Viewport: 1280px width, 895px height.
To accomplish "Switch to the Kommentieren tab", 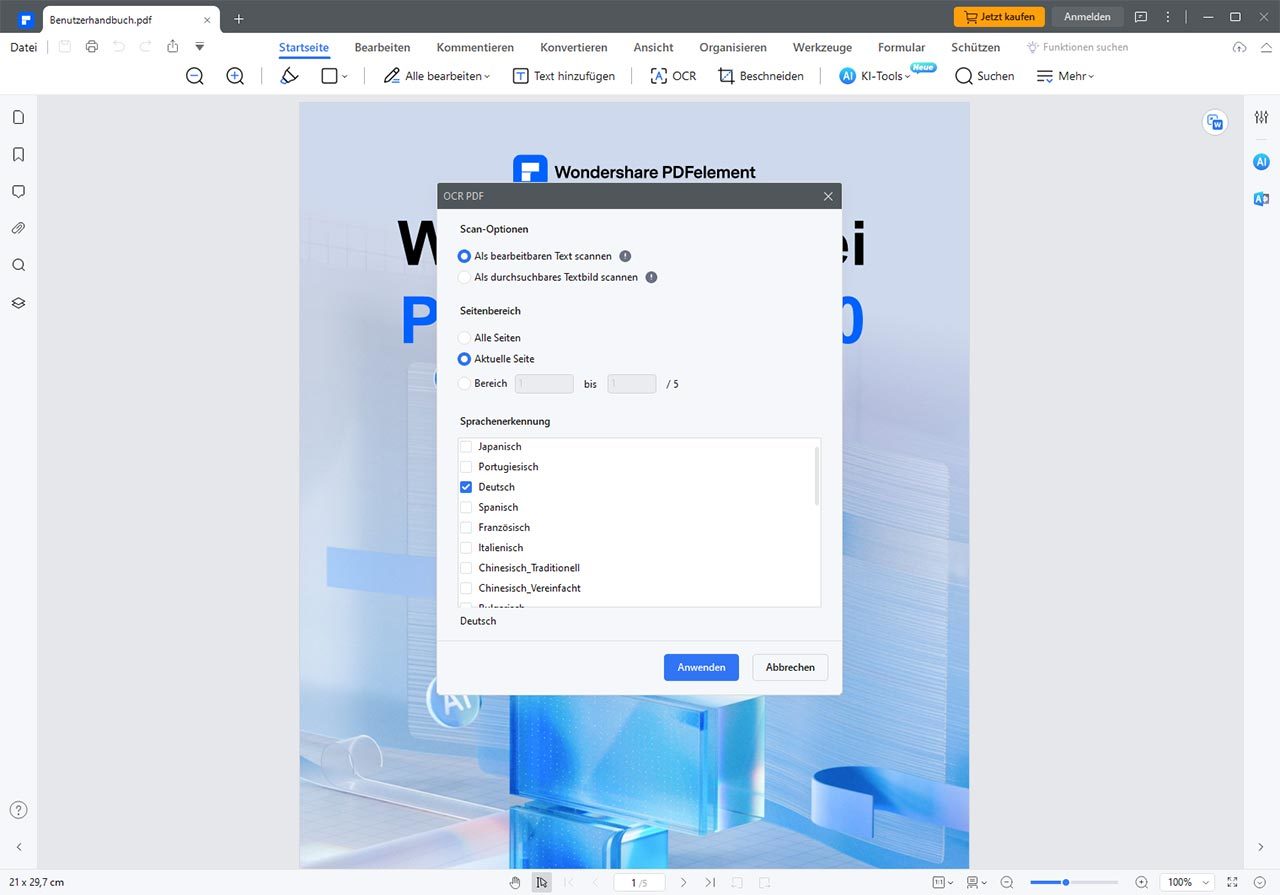I will [475, 47].
